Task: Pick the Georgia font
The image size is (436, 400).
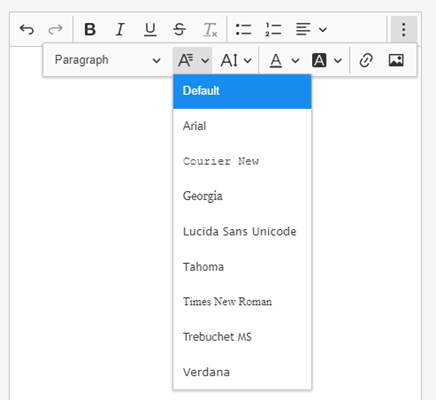Action: pos(242,196)
